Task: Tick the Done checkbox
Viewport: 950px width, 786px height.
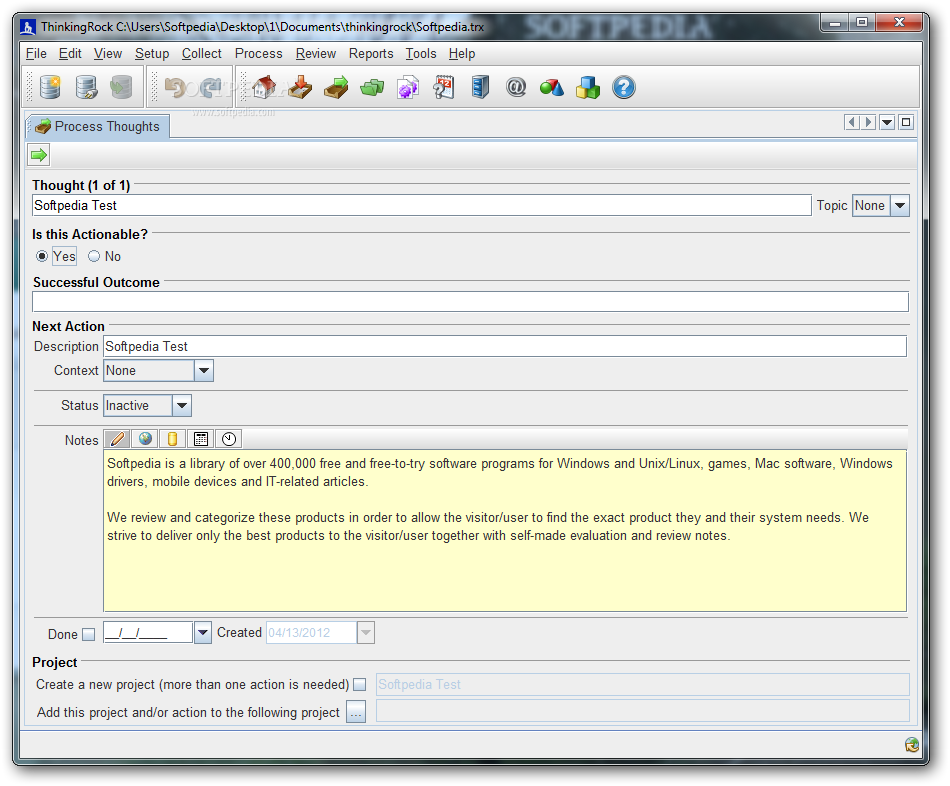Action: (x=89, y=634)
